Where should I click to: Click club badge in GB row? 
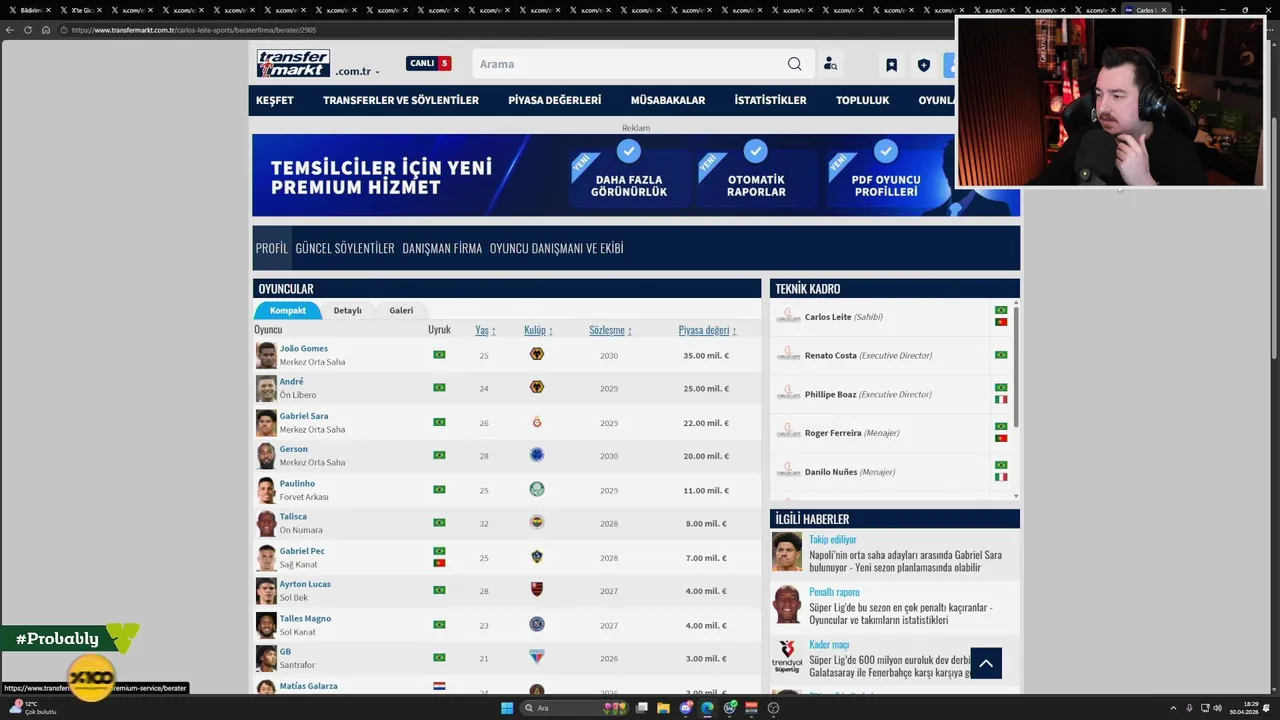point(537,657)
